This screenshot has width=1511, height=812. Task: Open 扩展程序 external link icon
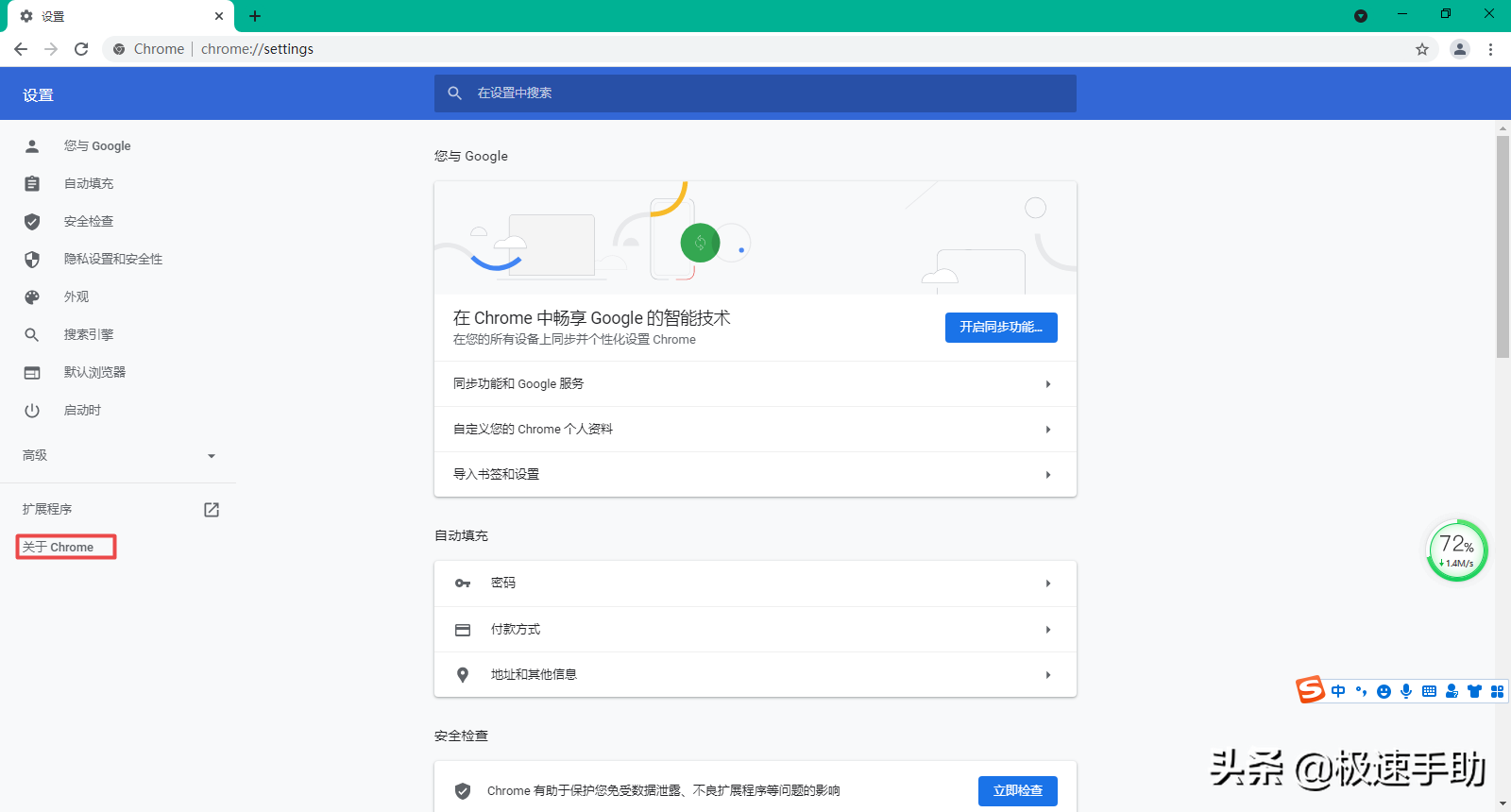click(x=212, y=510)
